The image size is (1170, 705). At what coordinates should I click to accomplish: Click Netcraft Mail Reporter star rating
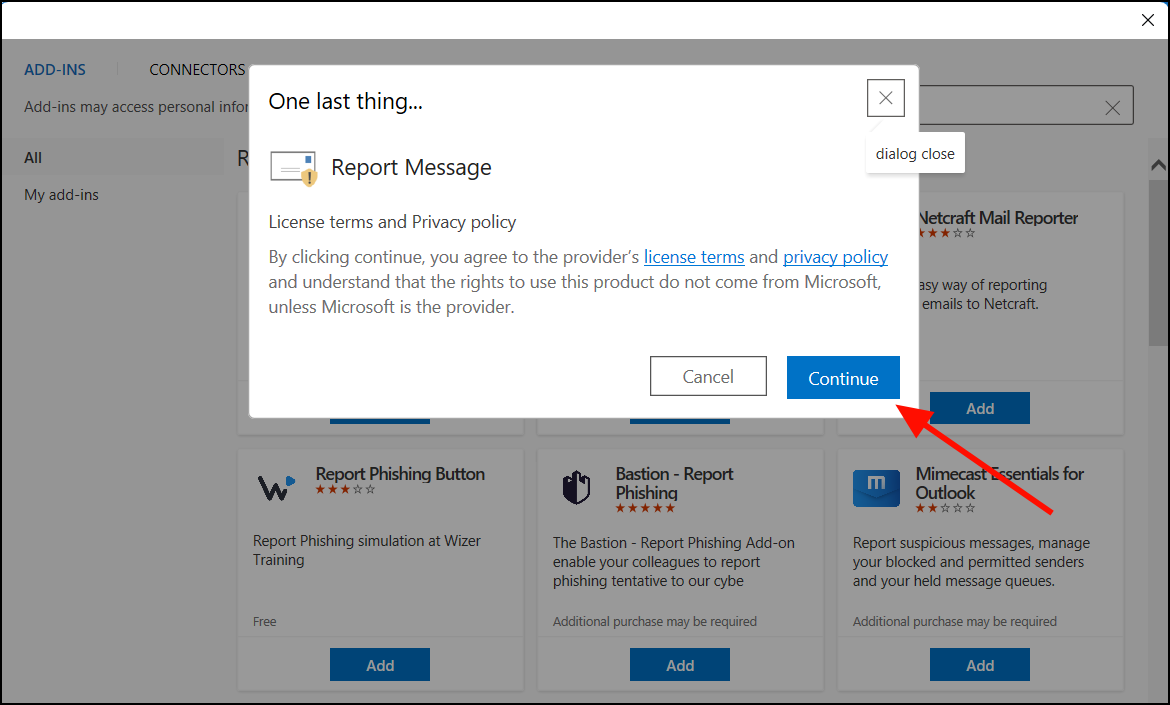pyautogui.click(x=946, y=234)
